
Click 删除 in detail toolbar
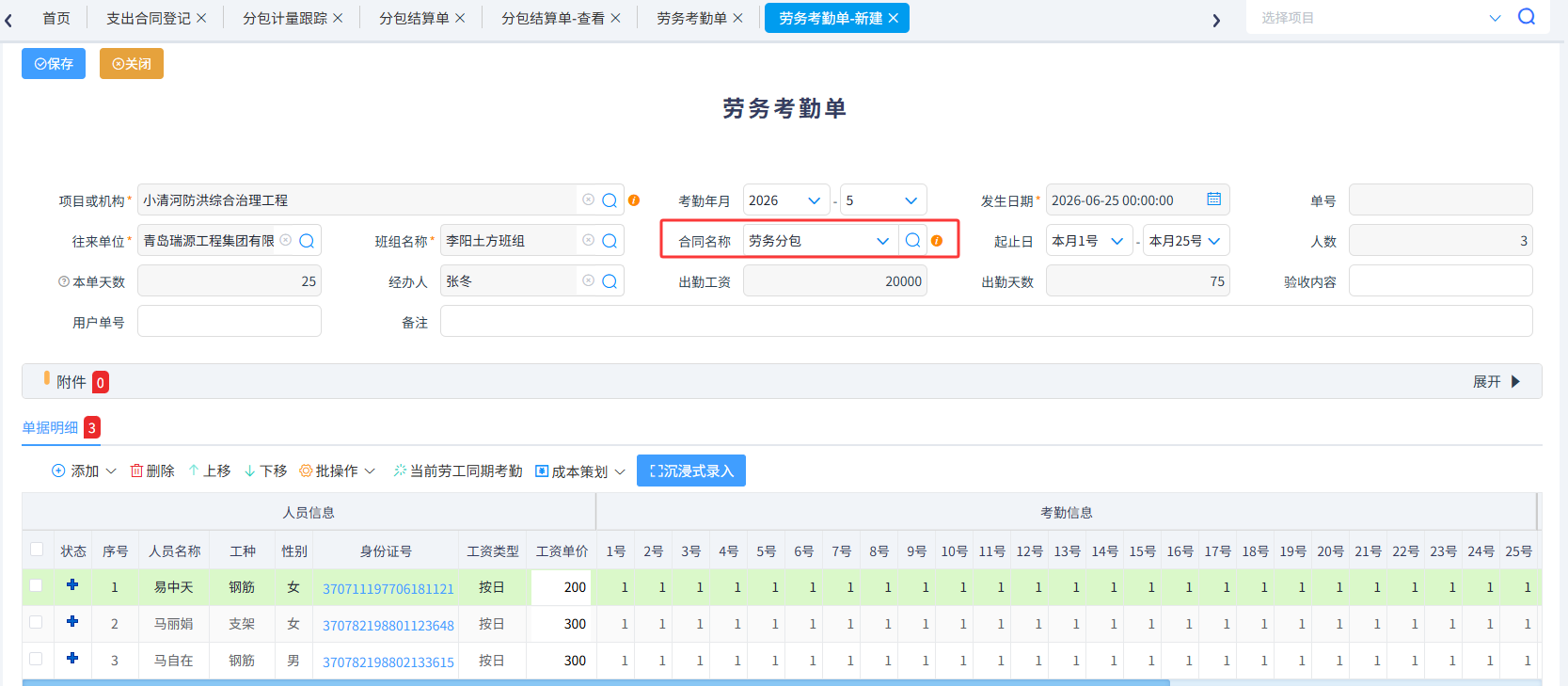[x=152, y=471]
